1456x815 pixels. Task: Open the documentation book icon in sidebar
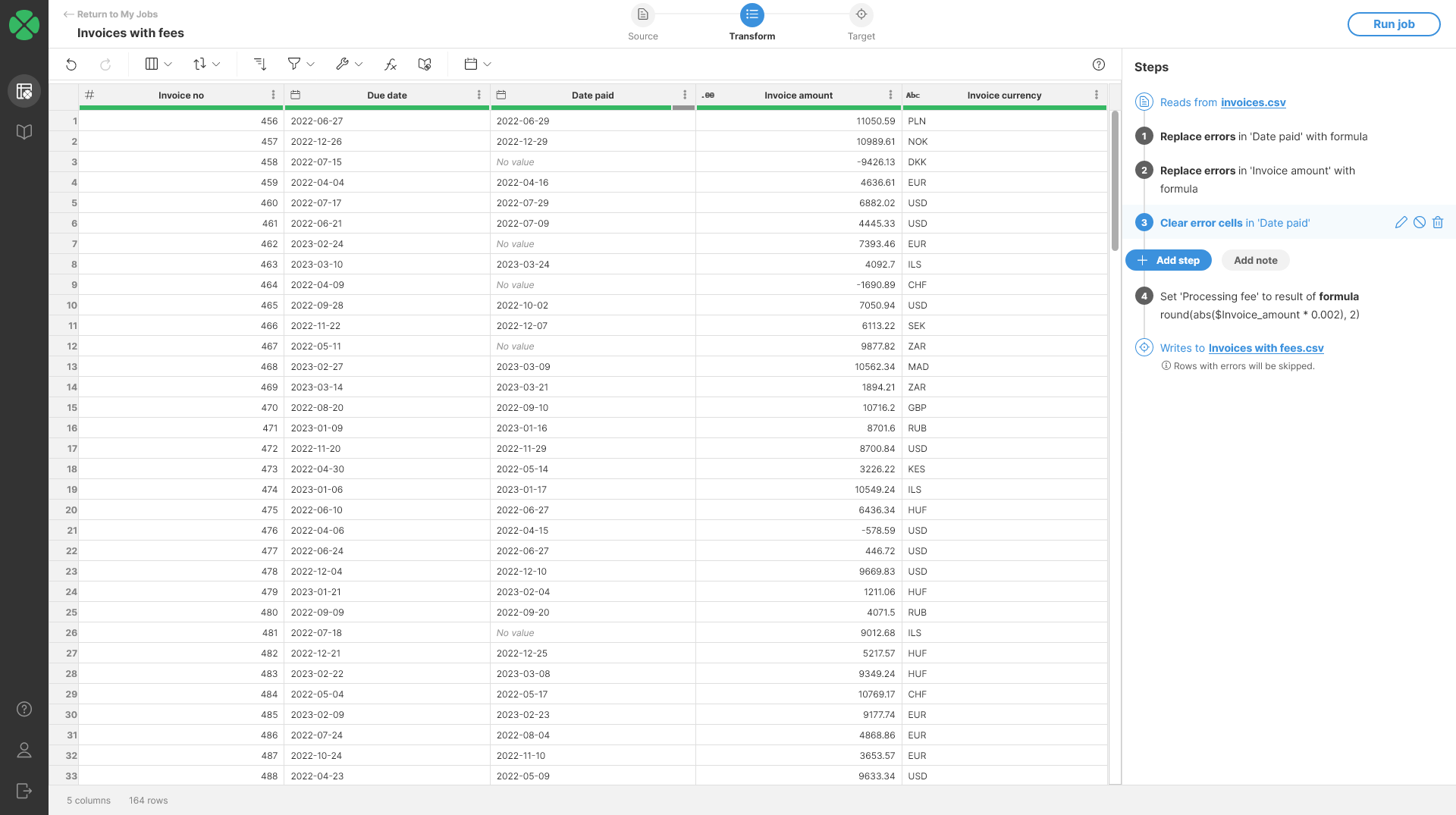[24, 130]
